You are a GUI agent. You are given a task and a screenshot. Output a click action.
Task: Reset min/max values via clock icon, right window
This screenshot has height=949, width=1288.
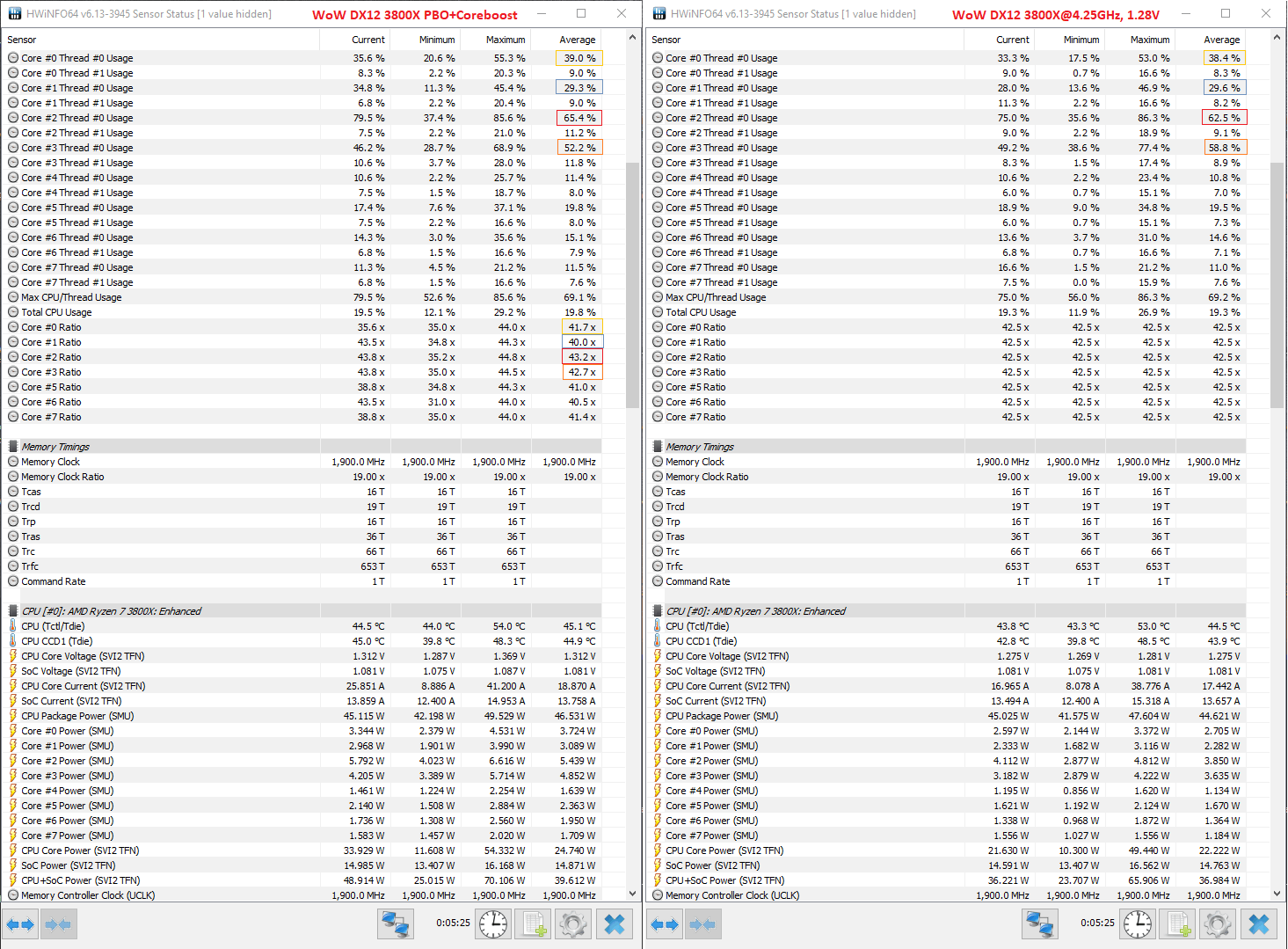coord(1137,924)
